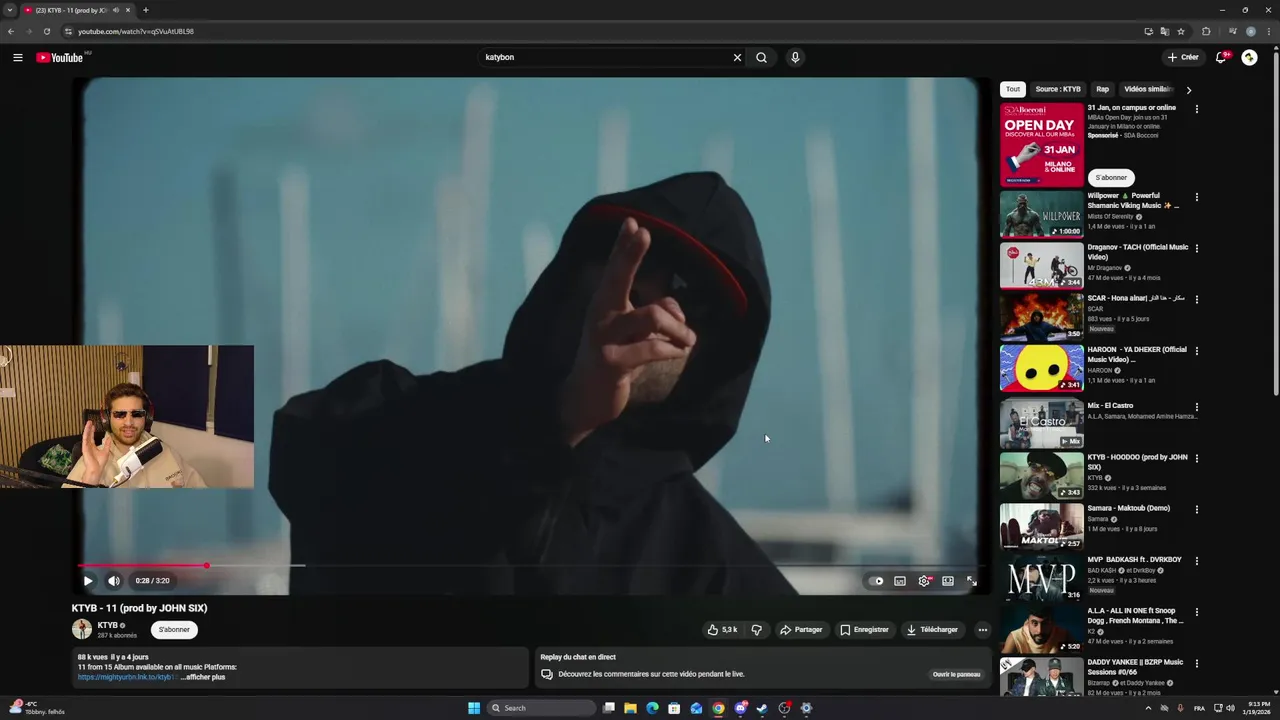Image resolution: width=1280 pixels, height=720 pixels.
Task: Open HAROON - YA DHEKER video title
Action: (x=1137, y=354)
